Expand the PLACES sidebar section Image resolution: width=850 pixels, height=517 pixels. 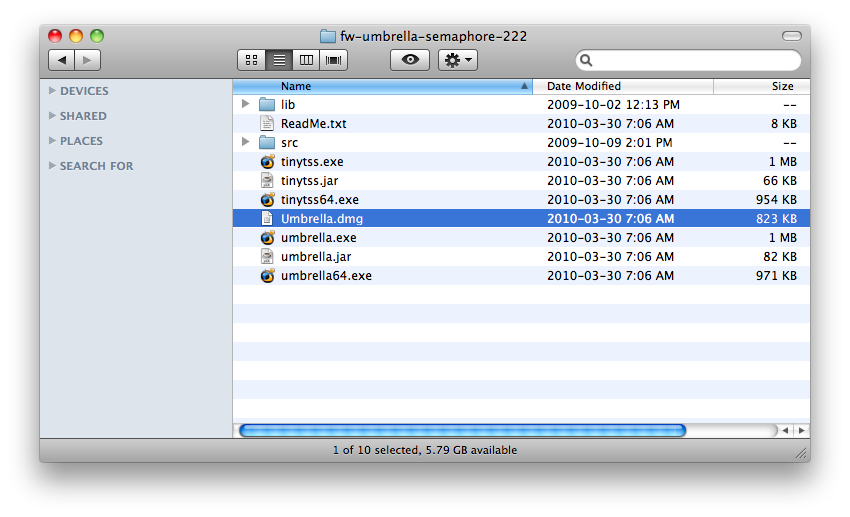click(53, 141)
